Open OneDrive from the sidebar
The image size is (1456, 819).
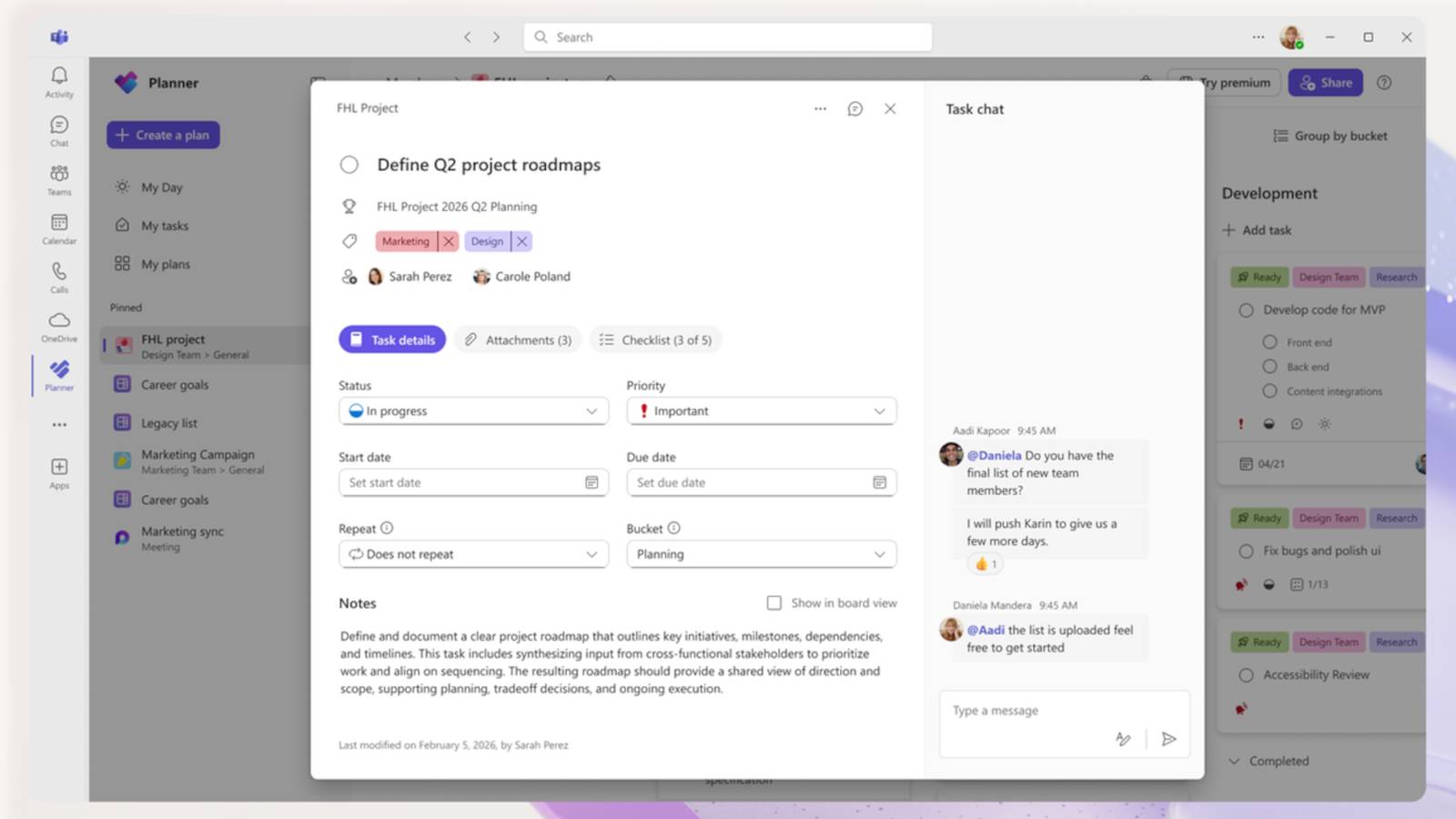58,324
